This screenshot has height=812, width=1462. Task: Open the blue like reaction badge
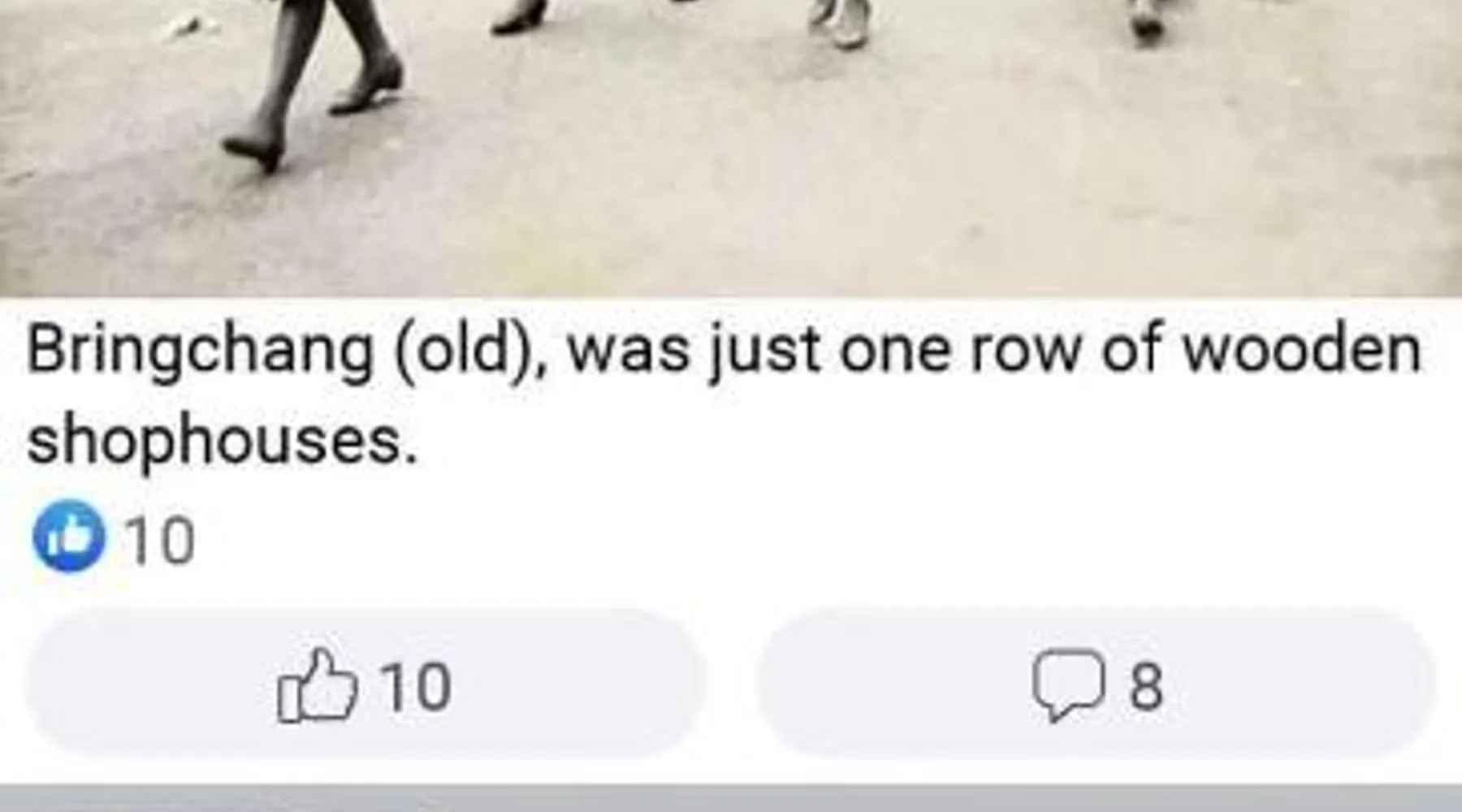tap(68, 537)
